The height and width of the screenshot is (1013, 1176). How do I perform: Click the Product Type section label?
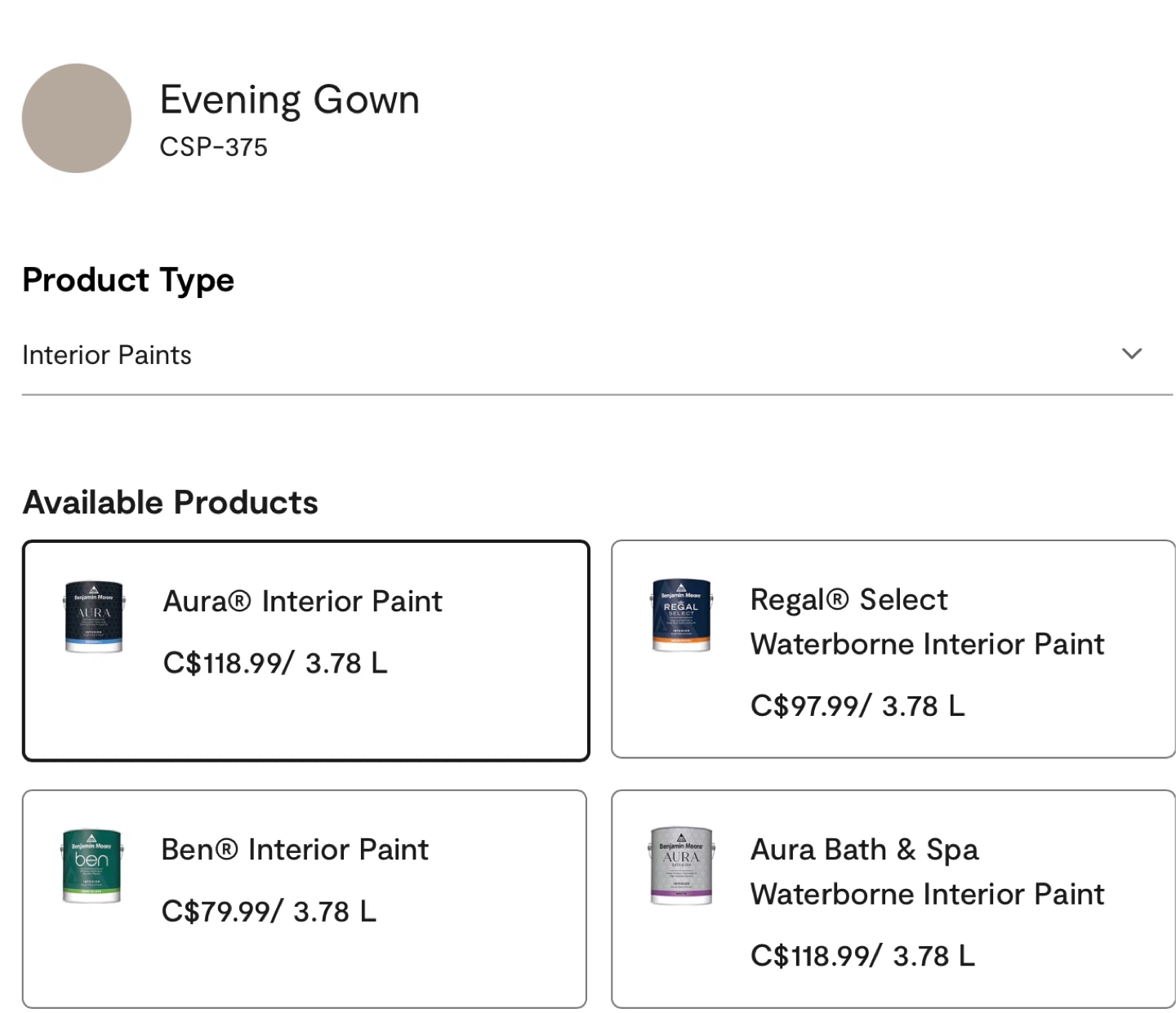[x=128, y=280]
